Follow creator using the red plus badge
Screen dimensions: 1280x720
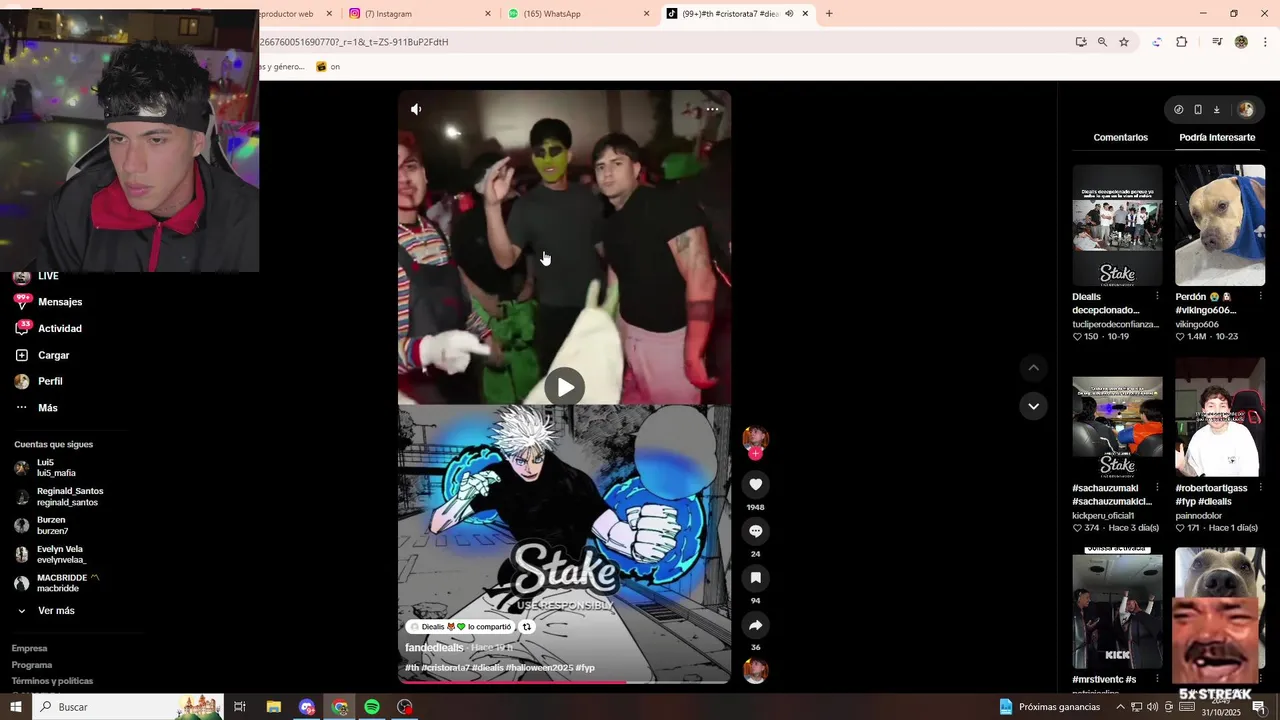tap(755, 453)
